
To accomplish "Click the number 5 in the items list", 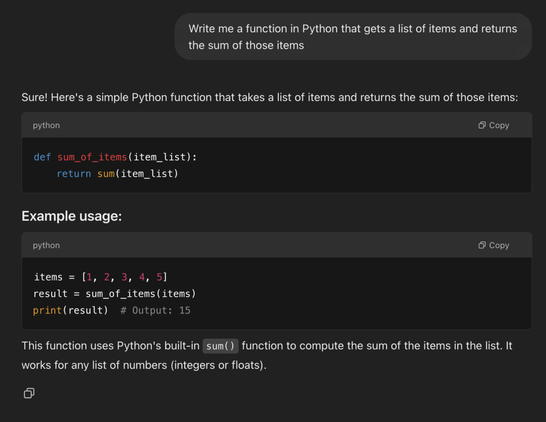I will point(159,277).
